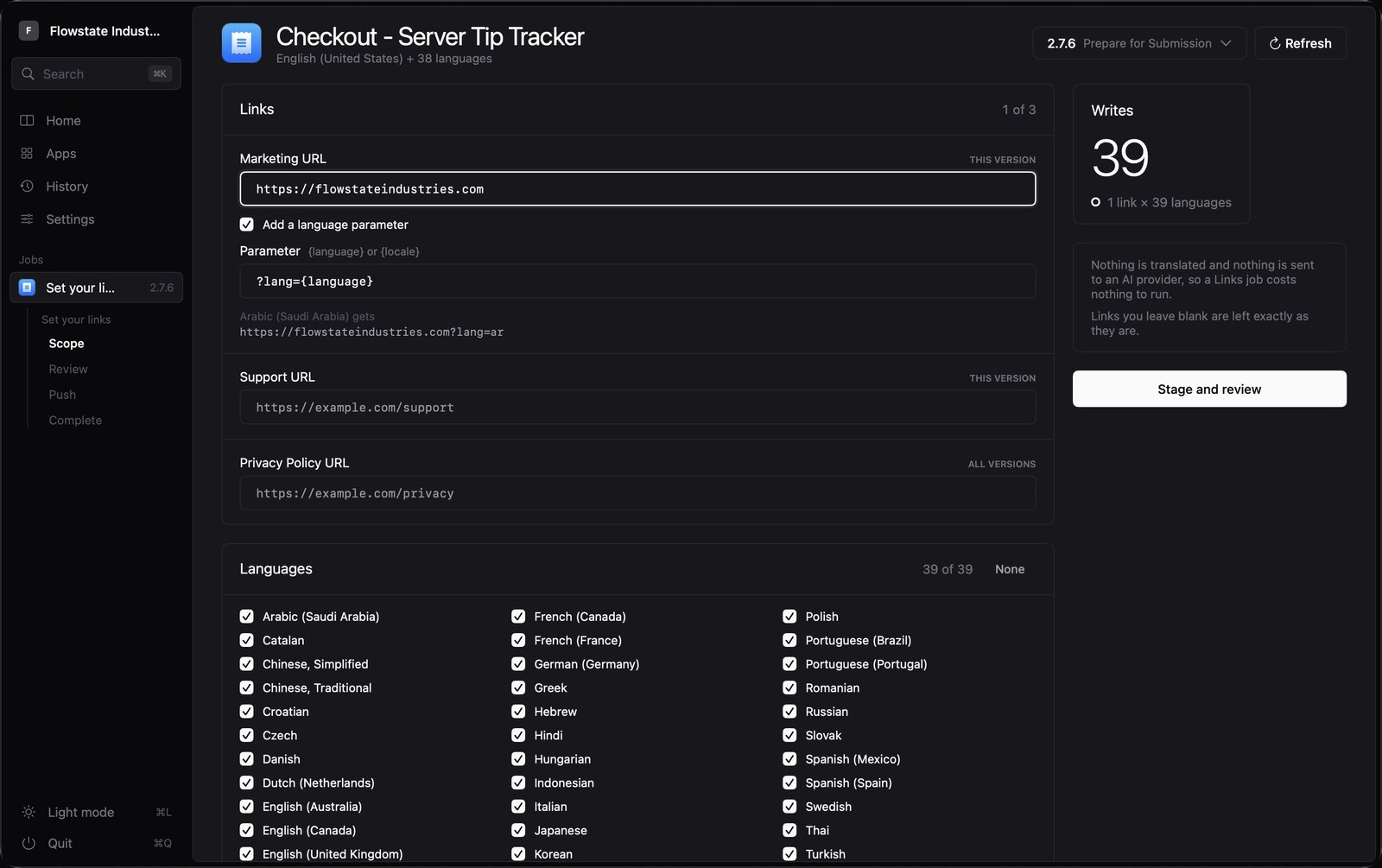
Task: Open Apps via its grid icon
Action: (27, 153)
